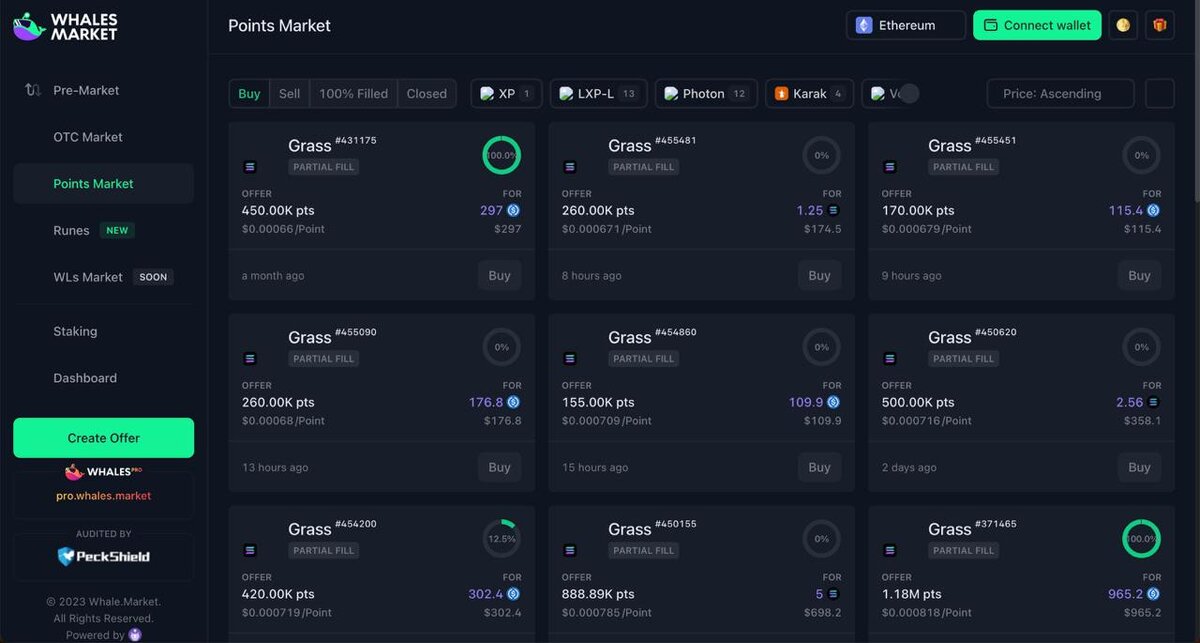Viewport: 1200px width, 643px height.
Task: Click the XP token filter chip
Action: (x=506, y=93)
